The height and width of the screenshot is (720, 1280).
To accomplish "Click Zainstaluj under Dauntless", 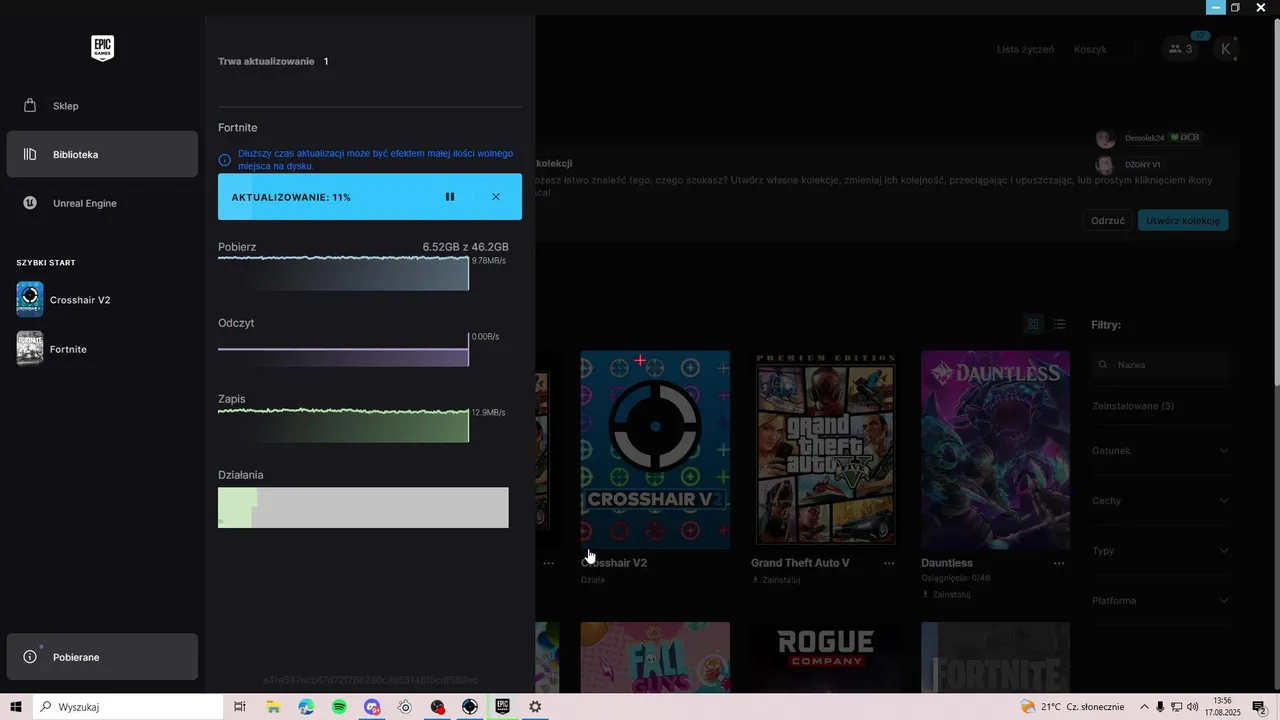I will tap(946, 594).
